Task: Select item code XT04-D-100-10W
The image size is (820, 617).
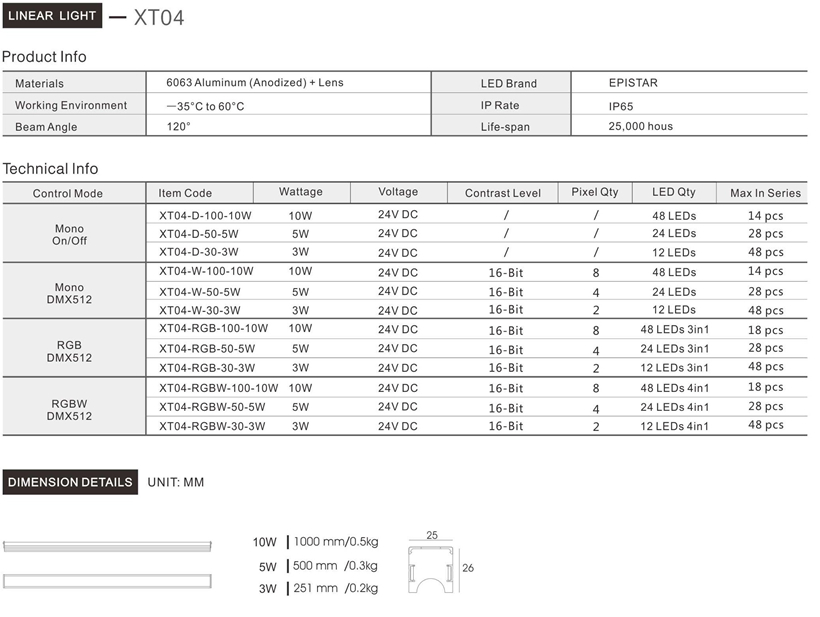Action: pos(205,215)
